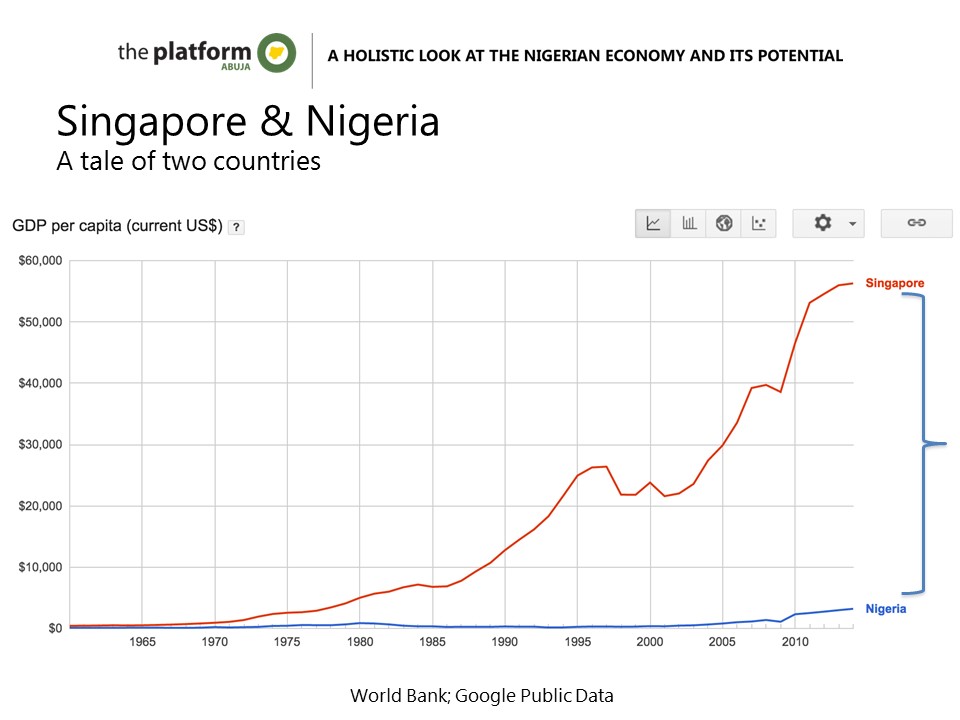960x720 pixels.
Task: Select the bubble scatter chart icon
Action: [x=759, y=223]
